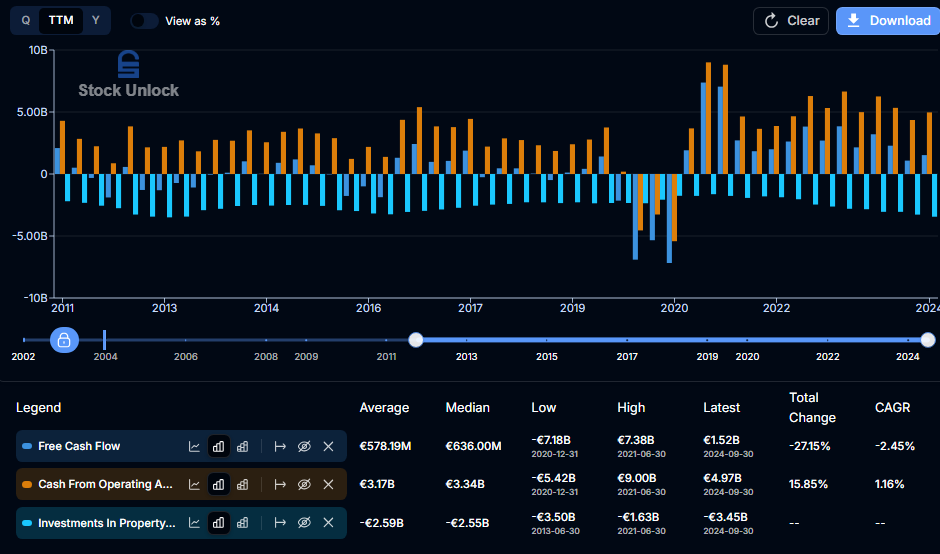The height and width of the screenshot is (554, 940).
Task: Hide the Free Cash Flow series
Action: [x=304, y=446]
